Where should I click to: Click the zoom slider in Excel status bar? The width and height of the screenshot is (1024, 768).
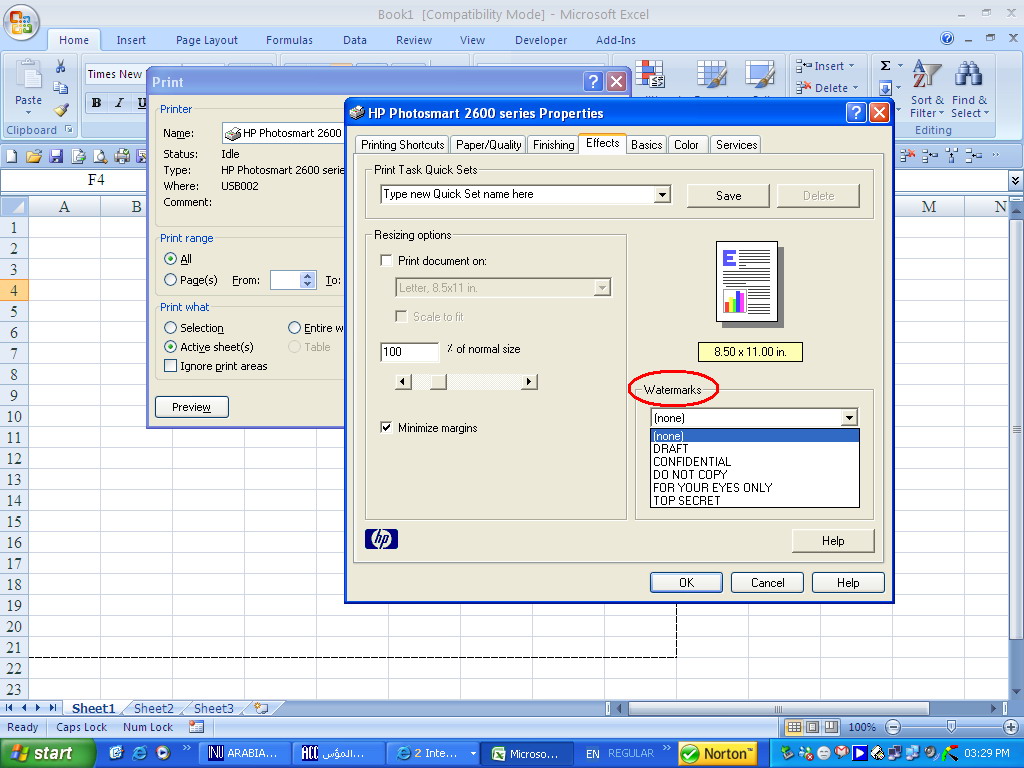(x=951, y=726)
